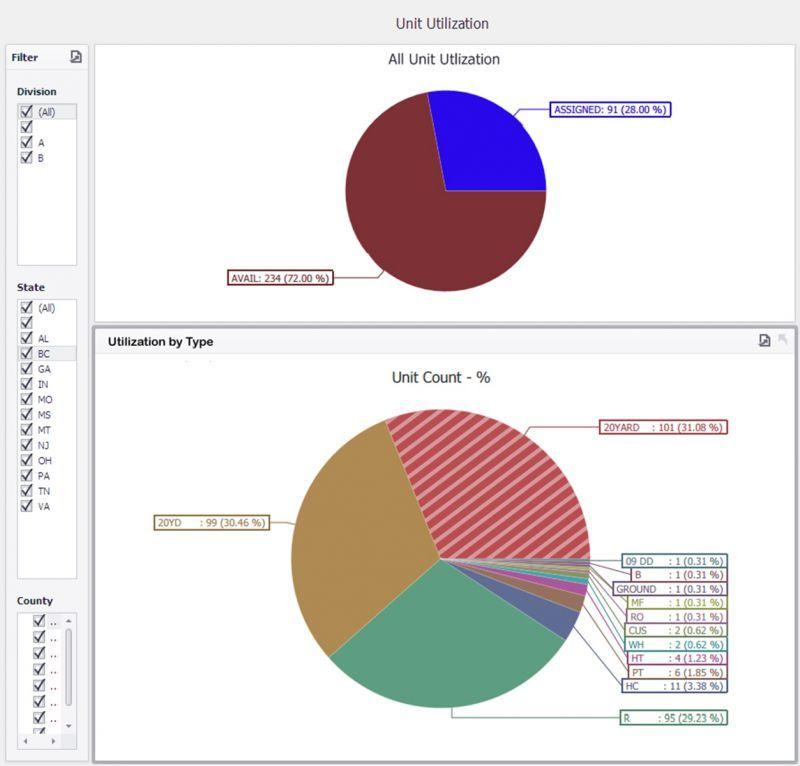Click the Utilization by Type panel title
This screenshot has height=766, width=800.
pos(160,342)
